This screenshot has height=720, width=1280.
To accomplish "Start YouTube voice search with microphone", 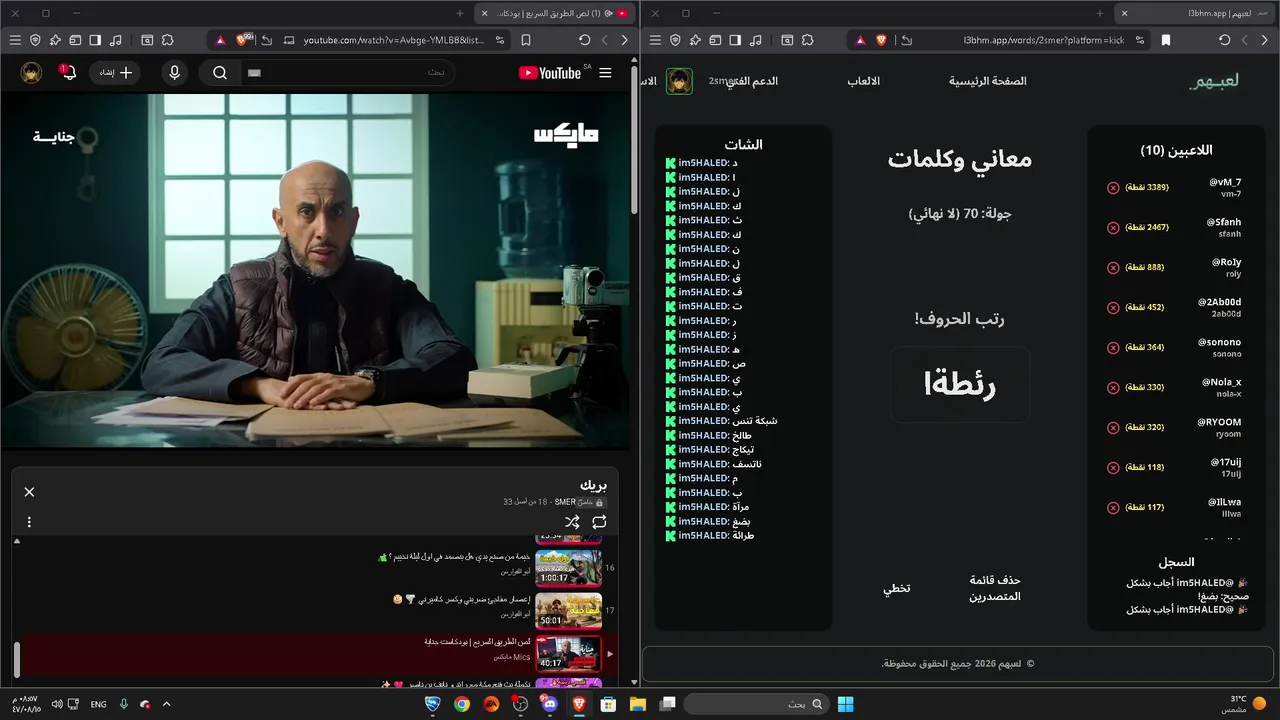I will [x=175, y=73].
